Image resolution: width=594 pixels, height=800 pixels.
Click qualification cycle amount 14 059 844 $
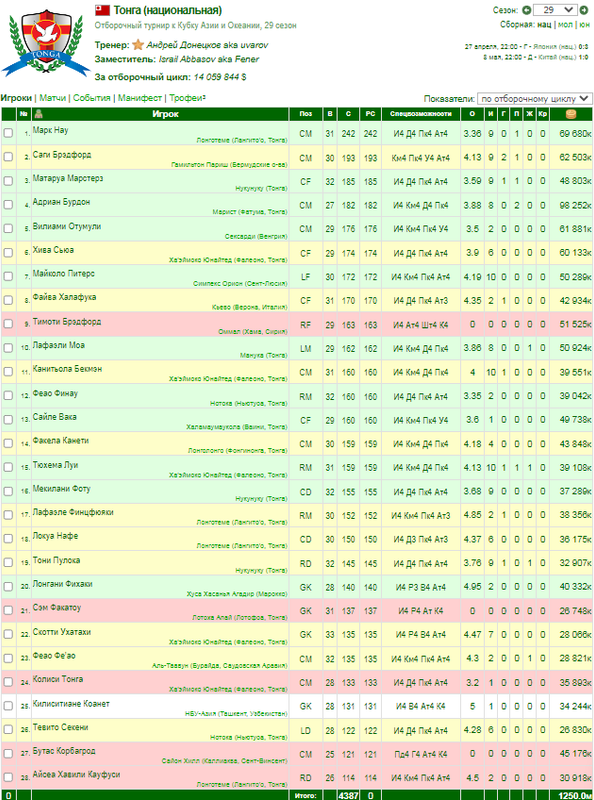coord(220,77)
